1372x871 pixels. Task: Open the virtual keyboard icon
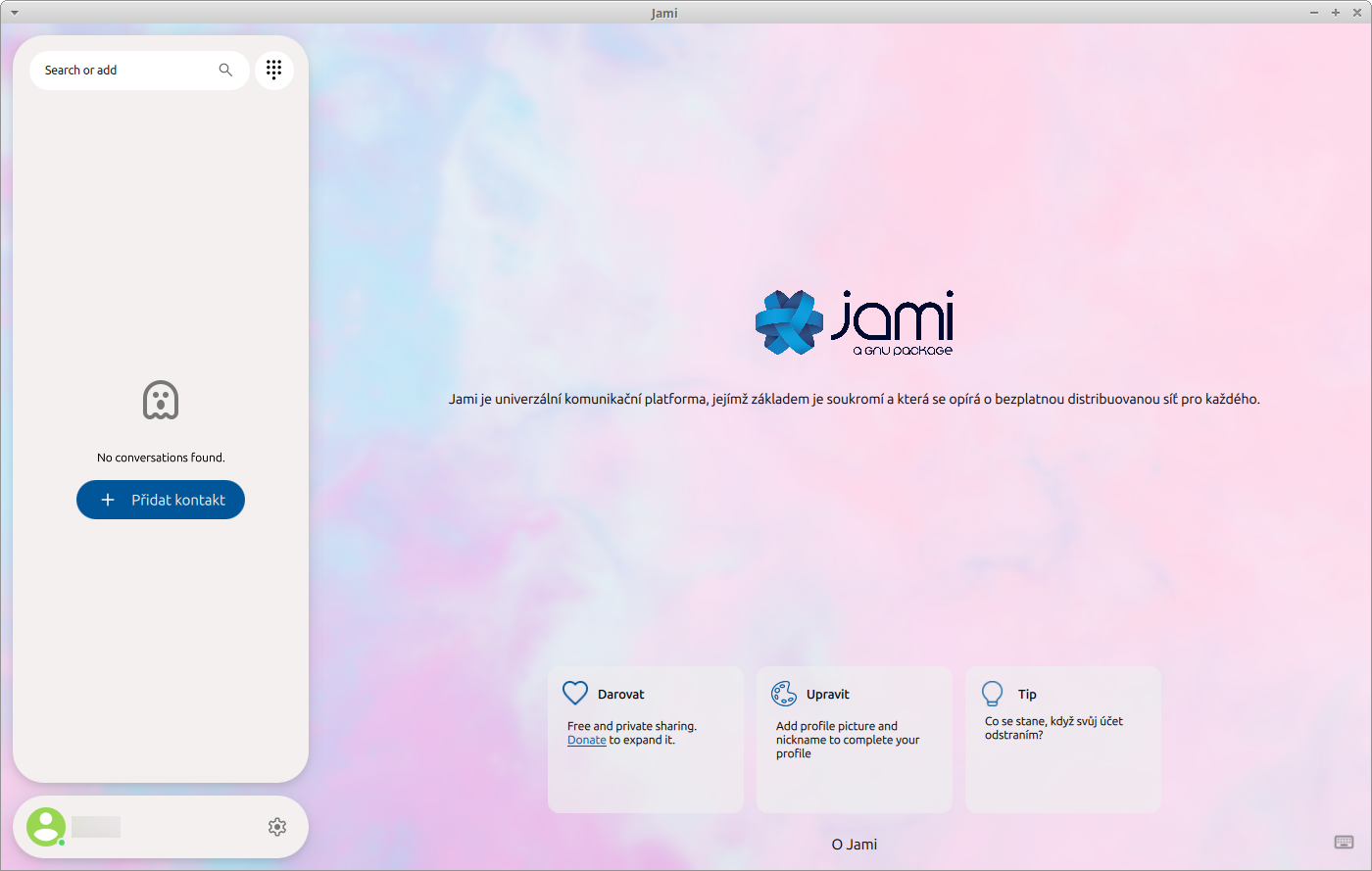click(1344, 843)
